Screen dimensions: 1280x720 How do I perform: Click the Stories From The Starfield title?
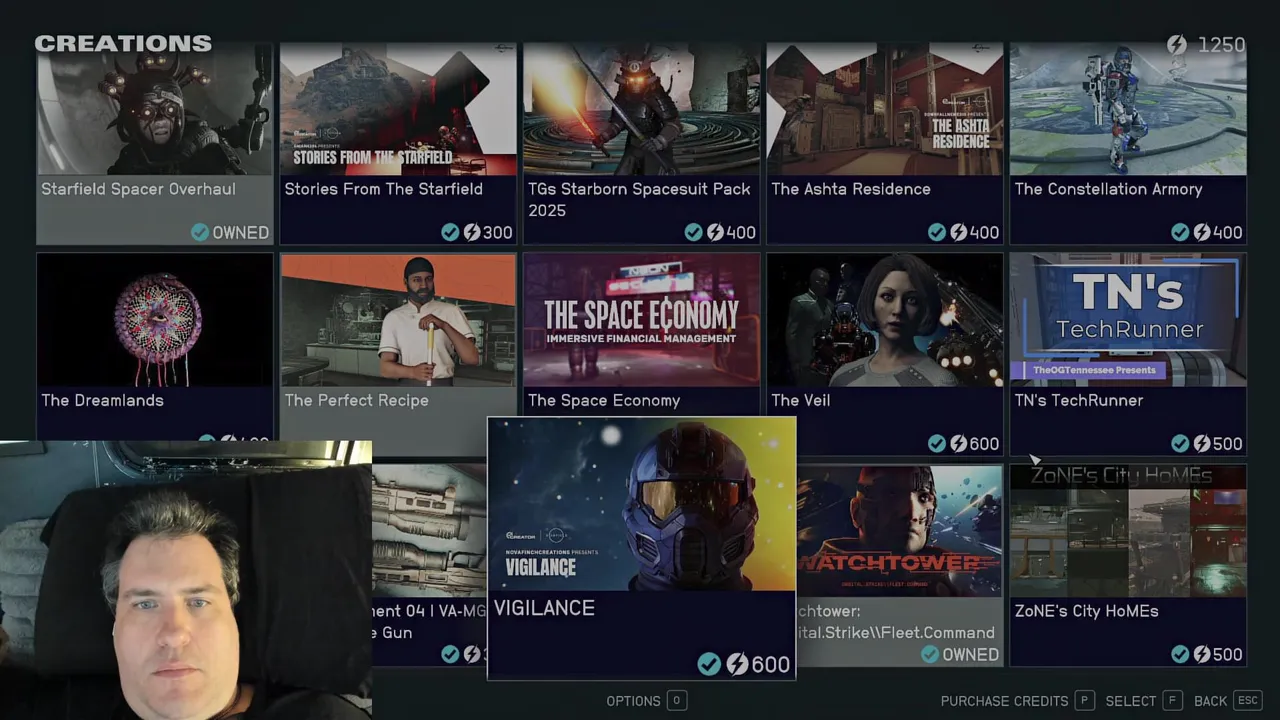[x=383, y=189]
